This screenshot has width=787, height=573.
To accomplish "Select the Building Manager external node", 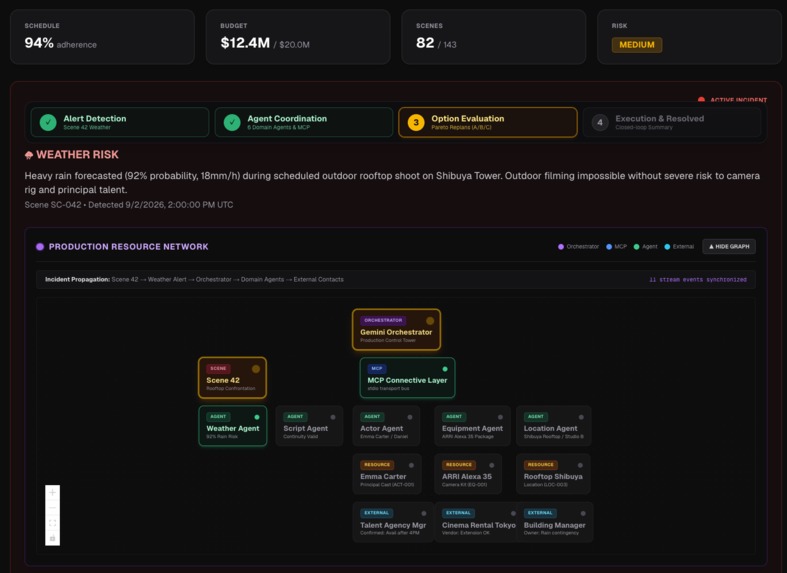I will (x=555, y=522).
